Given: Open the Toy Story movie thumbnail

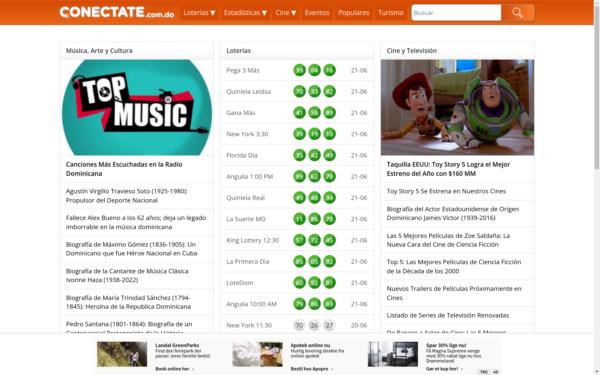Looking at the screenshot, I should click(x=457, y=108).
